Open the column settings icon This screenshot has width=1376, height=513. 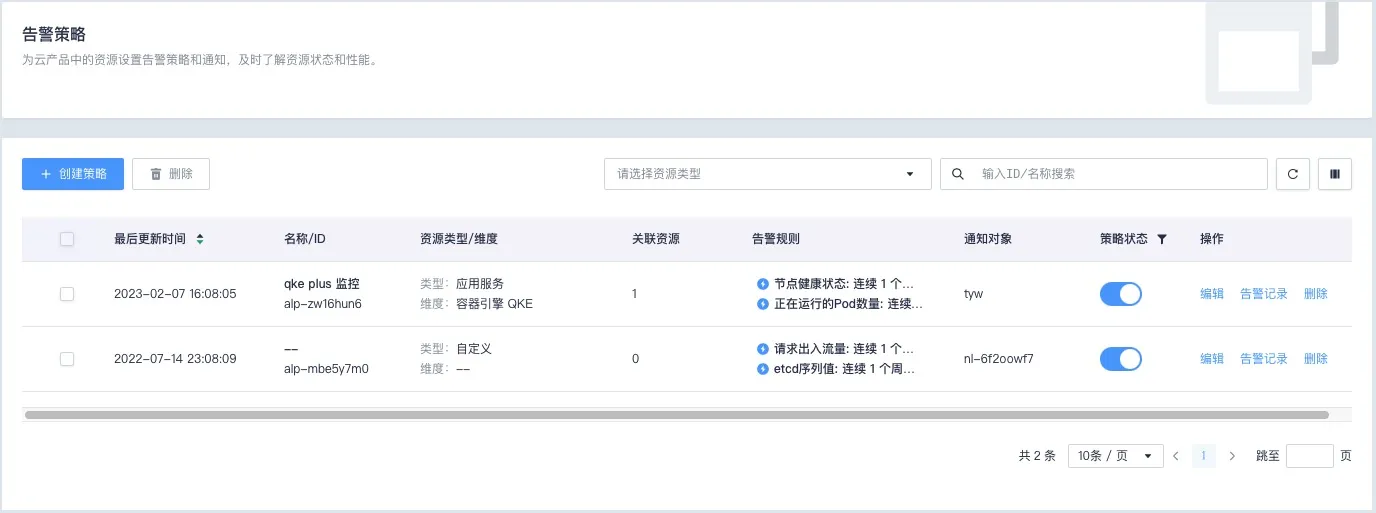pos(1335,174)
